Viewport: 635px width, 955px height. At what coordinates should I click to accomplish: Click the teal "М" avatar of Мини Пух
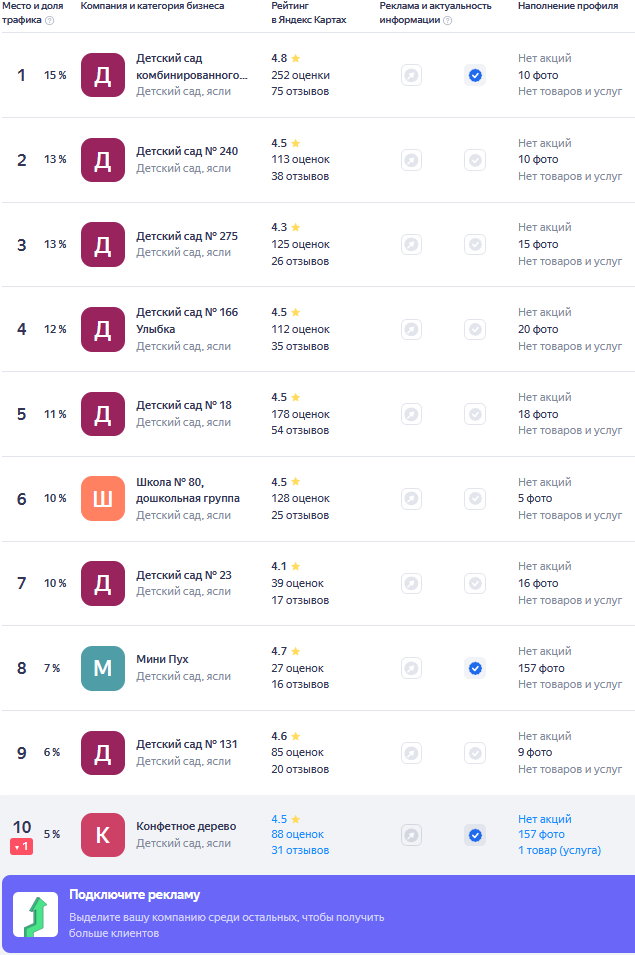[103, 668]
